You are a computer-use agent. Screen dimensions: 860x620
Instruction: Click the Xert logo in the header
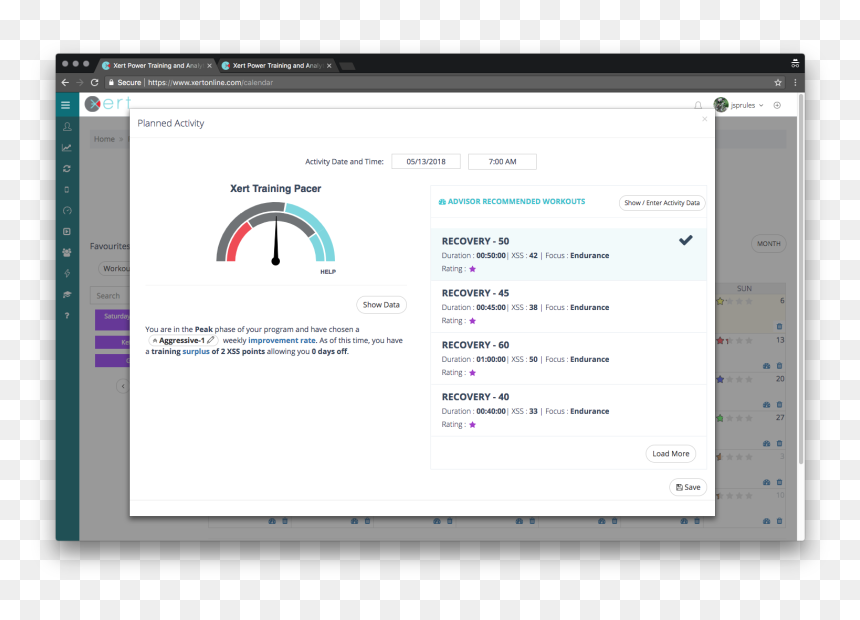click(x=109, y=103)
